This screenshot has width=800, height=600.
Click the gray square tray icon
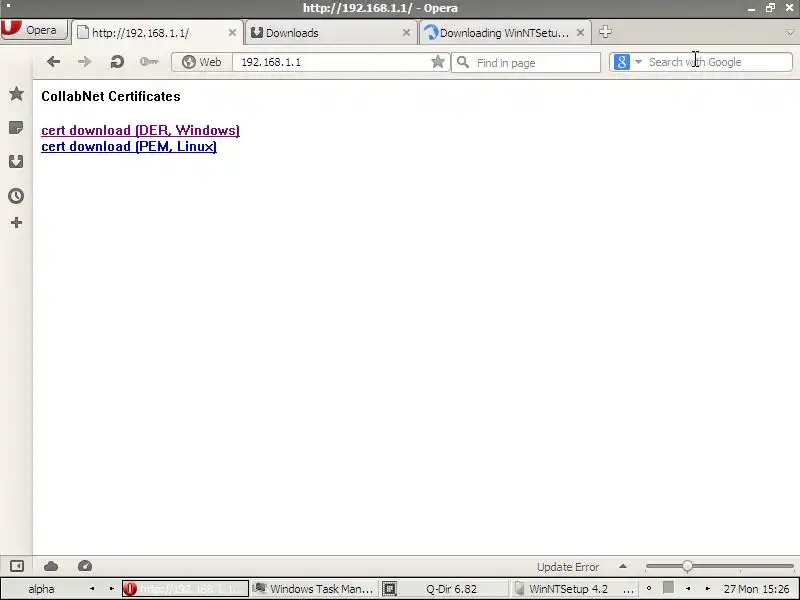click(668, 587)
